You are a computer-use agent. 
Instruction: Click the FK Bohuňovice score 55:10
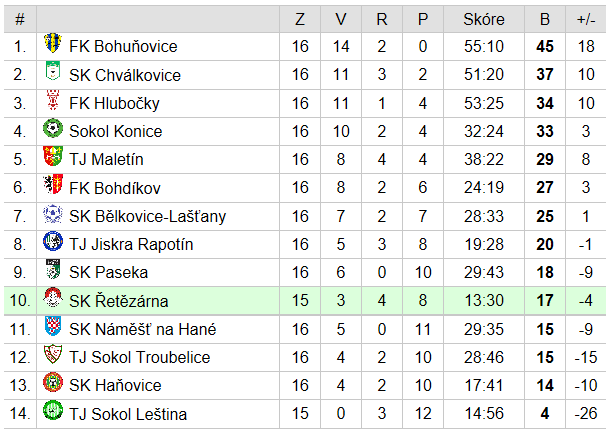(x=484, y=46)
